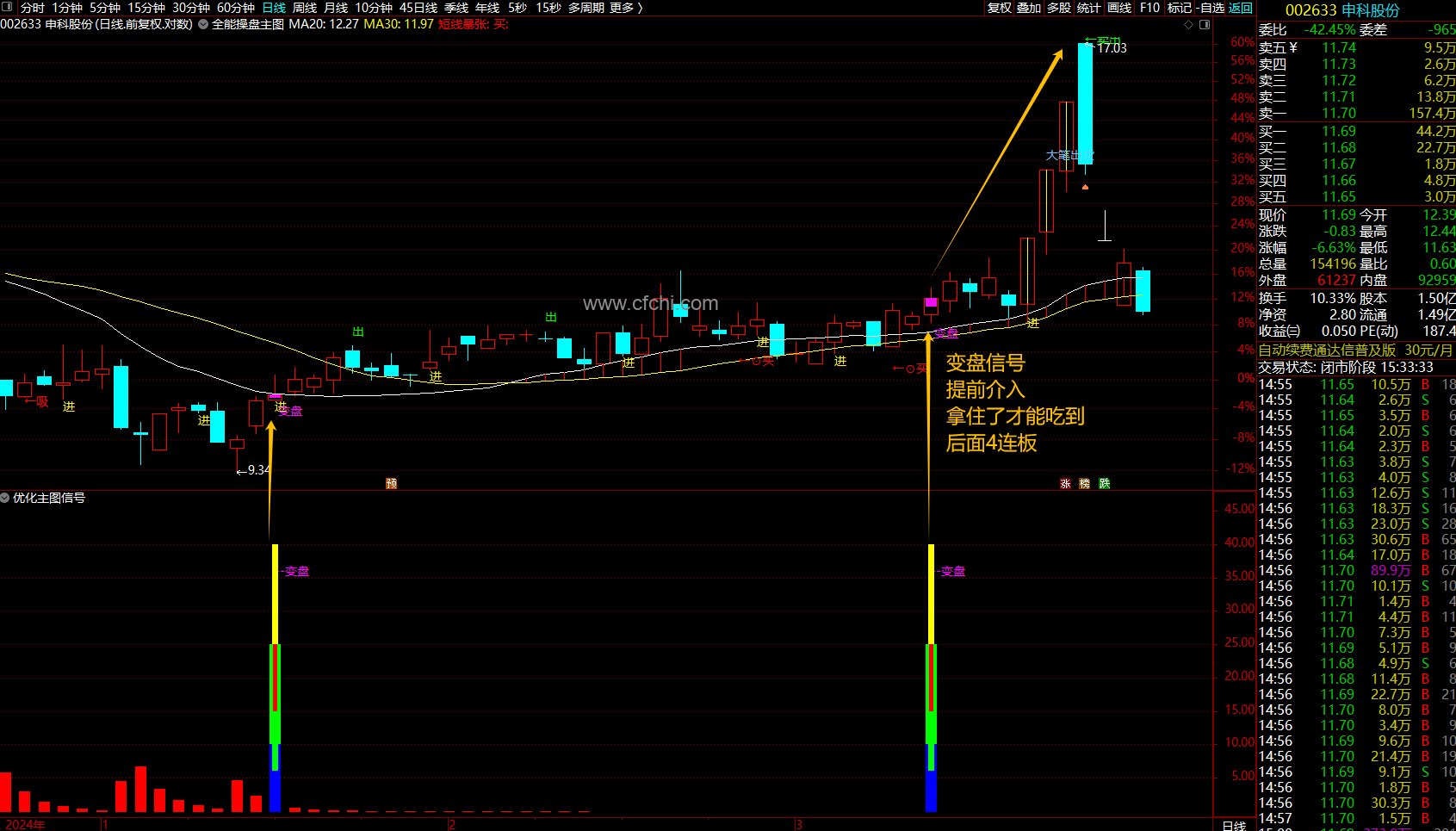Click the 叠加 toolbar button
The image size is (1456, 831).
pos(1029,8)
